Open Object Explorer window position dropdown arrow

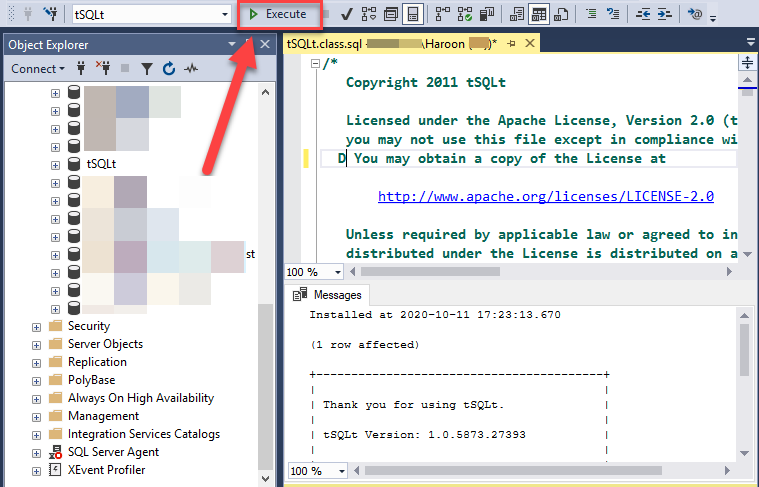click(232, 44)
